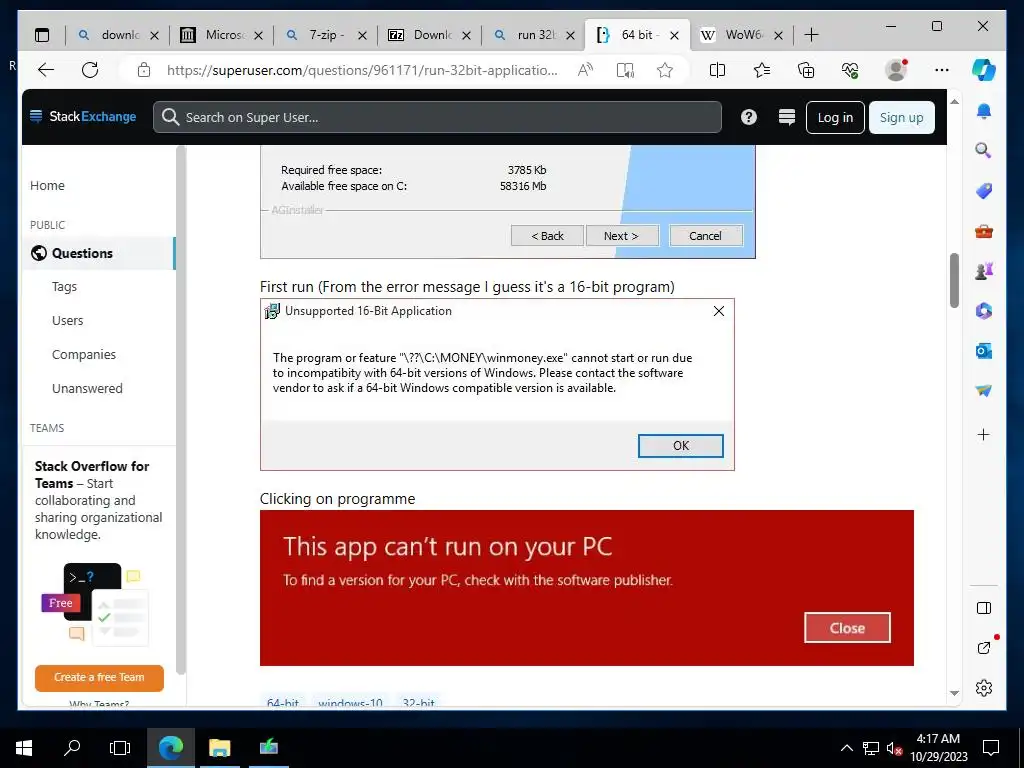Viewport: 1024px width, 768px height.
Task: Open the Copilot sidebar icon
Action: click(x=984, y=69)
